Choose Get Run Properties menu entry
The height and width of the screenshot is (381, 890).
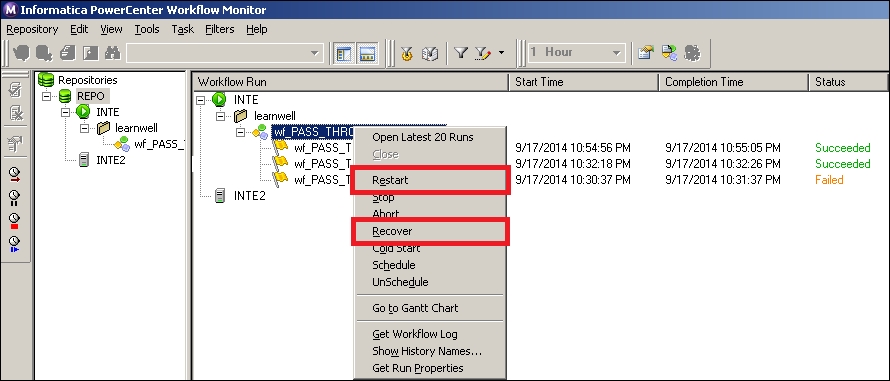430,369
